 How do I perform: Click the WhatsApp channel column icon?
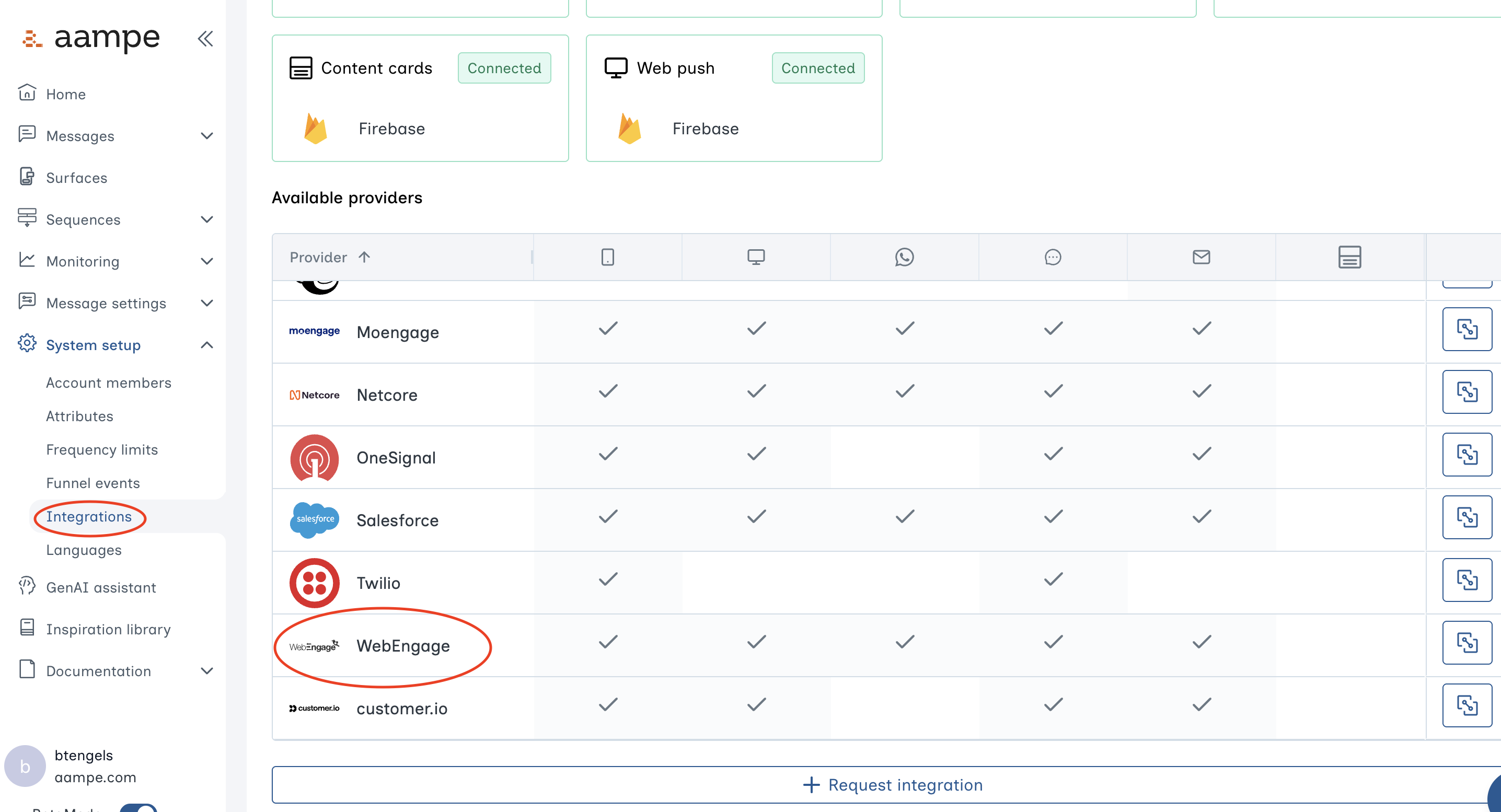click(x=904, y=257)
